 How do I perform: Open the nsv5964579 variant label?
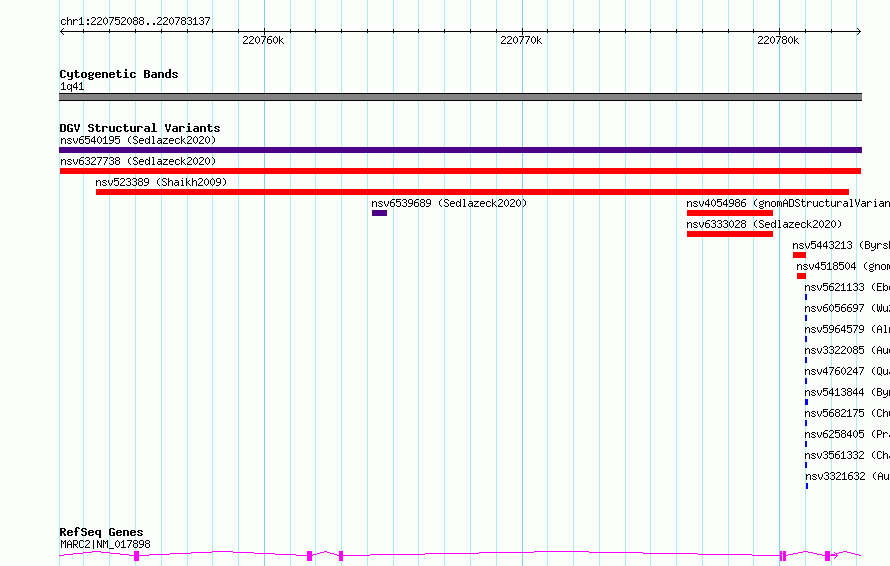847,329
